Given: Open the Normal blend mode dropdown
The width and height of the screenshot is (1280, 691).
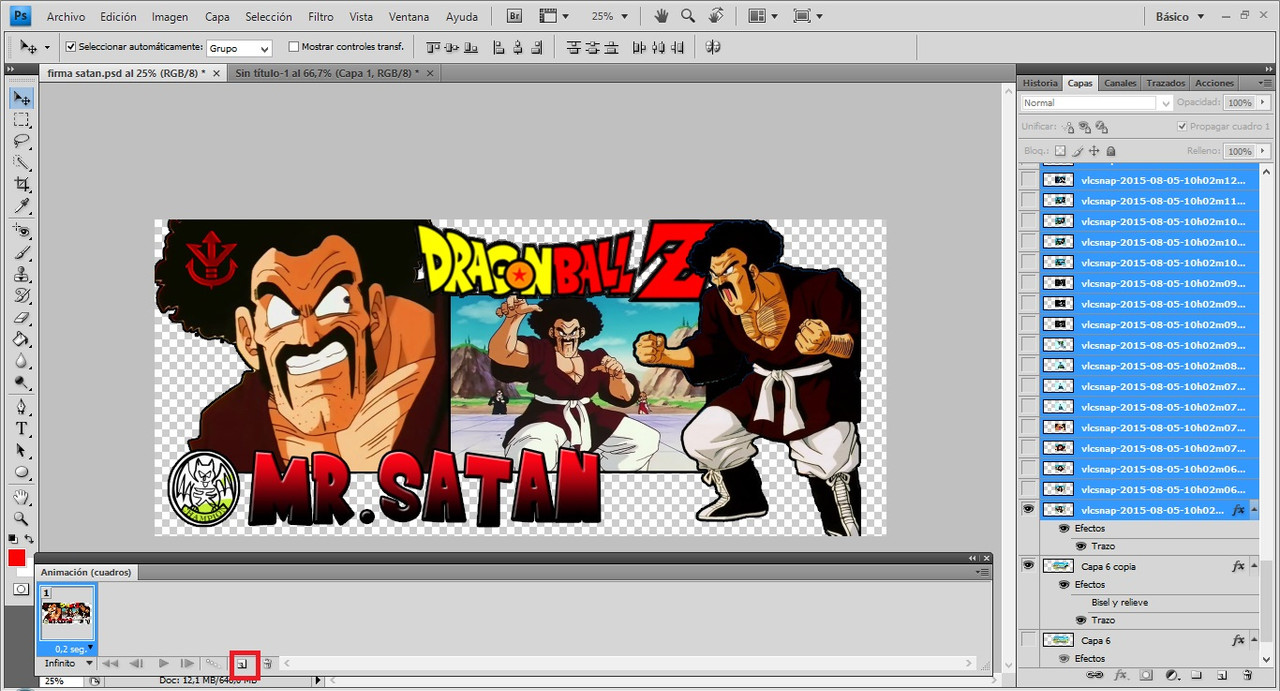Looking at the screenshot, I should pos(1097,103).
